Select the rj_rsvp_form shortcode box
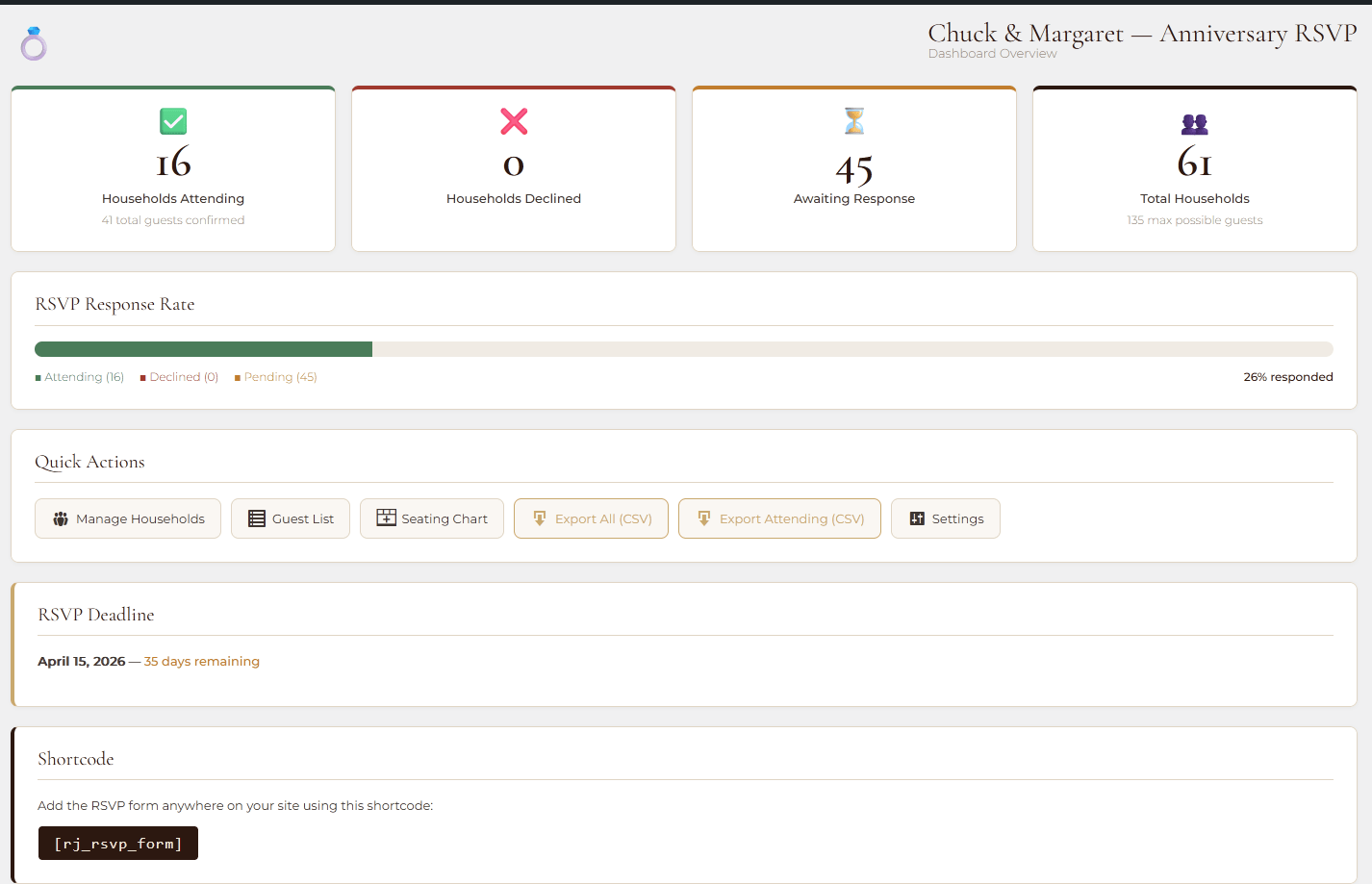 point(118,844)
